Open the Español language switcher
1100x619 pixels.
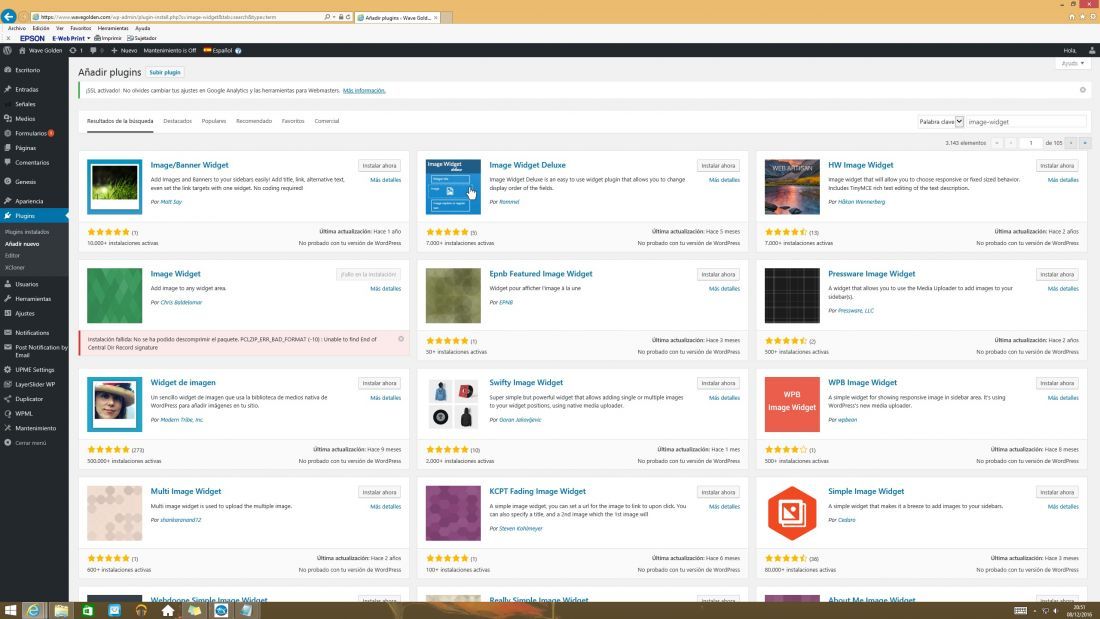(x=218, y=51)
